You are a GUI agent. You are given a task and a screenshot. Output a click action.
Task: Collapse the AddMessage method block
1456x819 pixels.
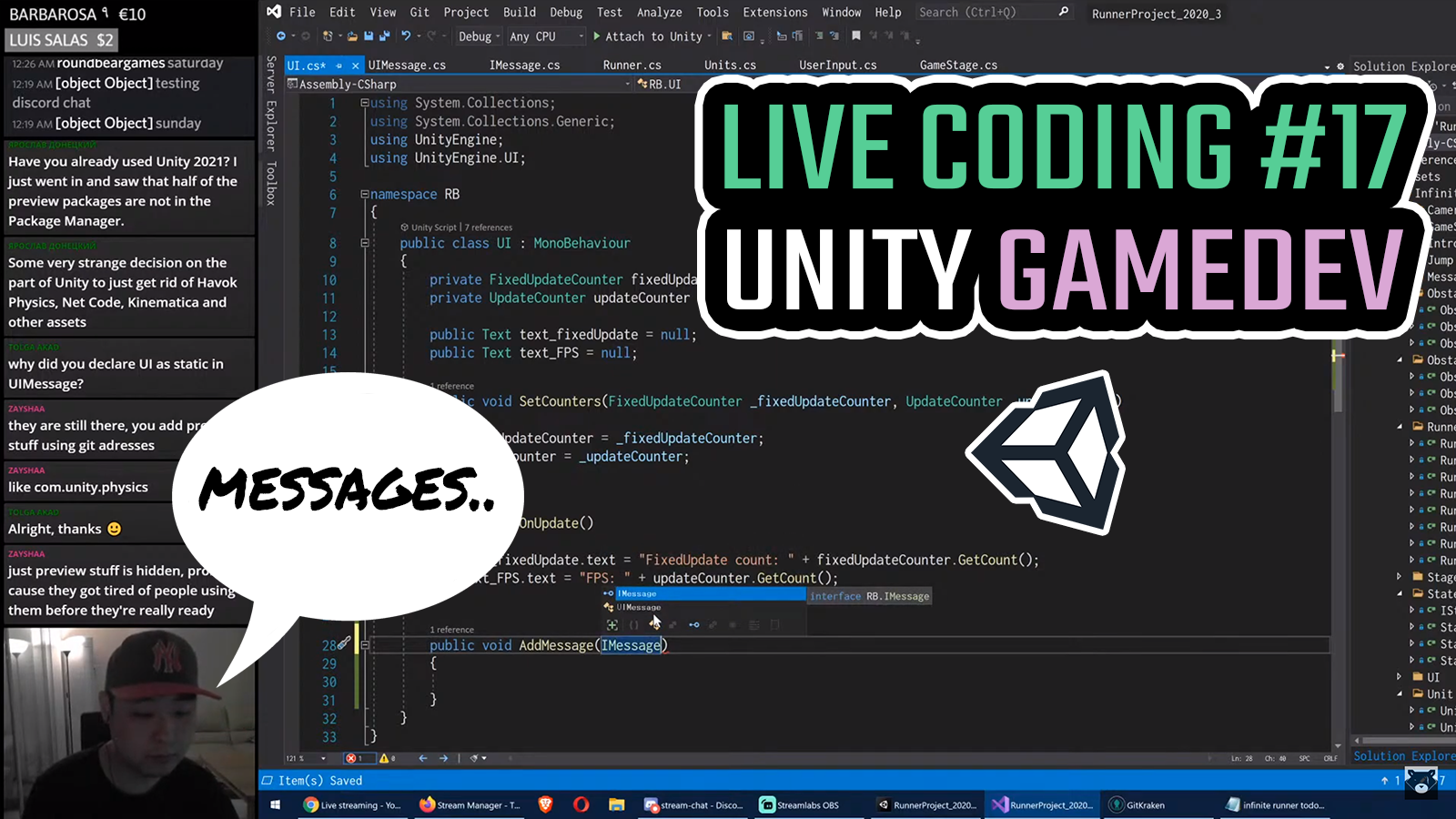364,645
